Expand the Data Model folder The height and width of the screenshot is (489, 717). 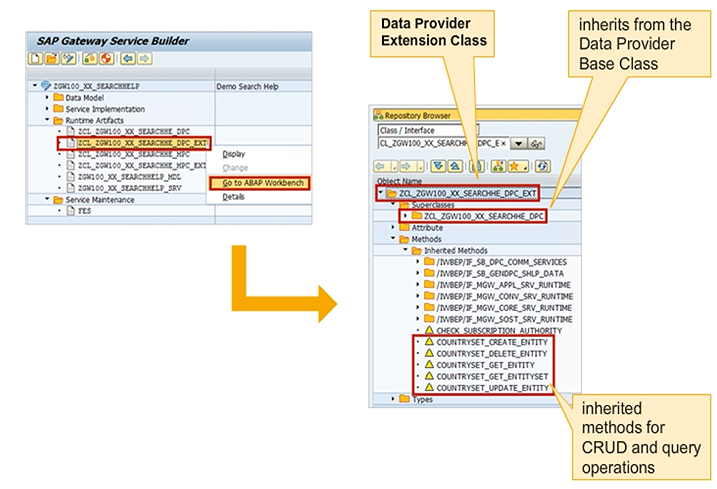[x=47, y=98]
